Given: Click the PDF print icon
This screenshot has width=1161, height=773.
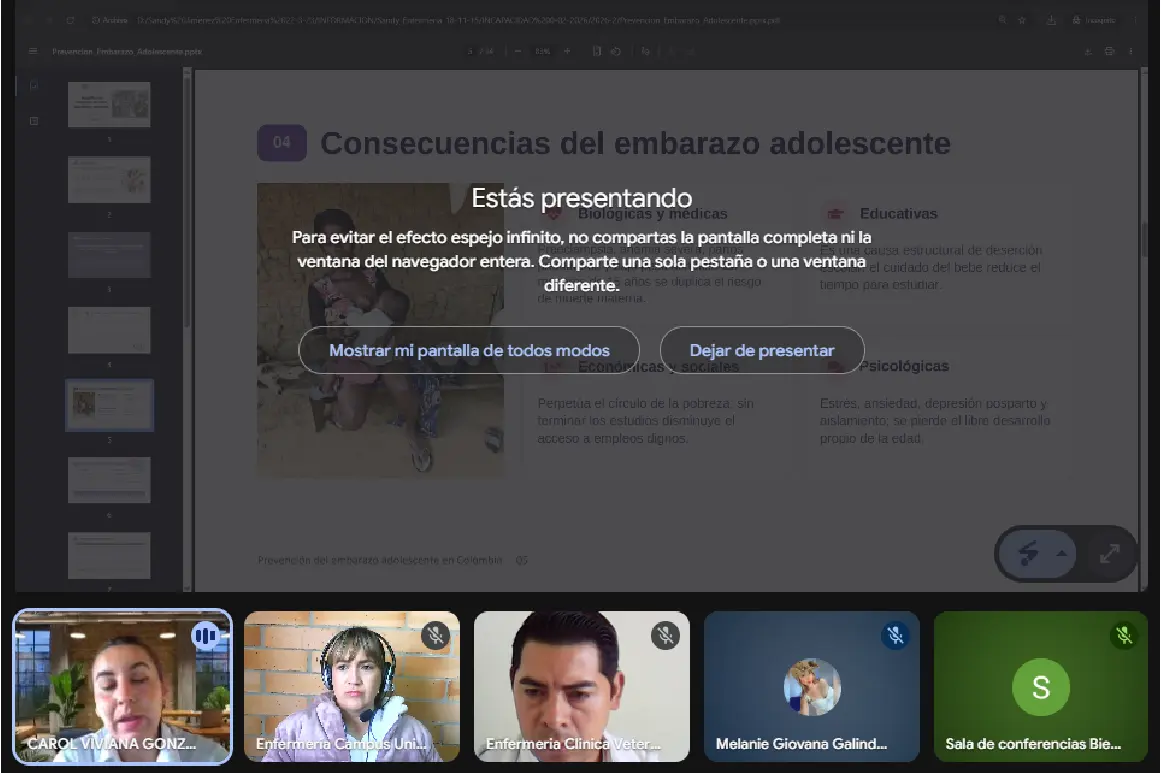Looking at the screenshot, I should 1109,52.
